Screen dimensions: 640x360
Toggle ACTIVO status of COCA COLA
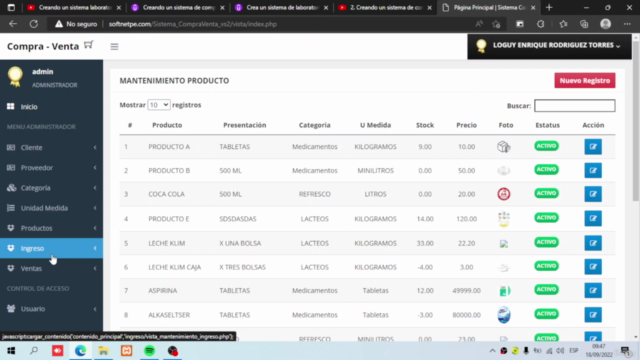pos(546,193)
